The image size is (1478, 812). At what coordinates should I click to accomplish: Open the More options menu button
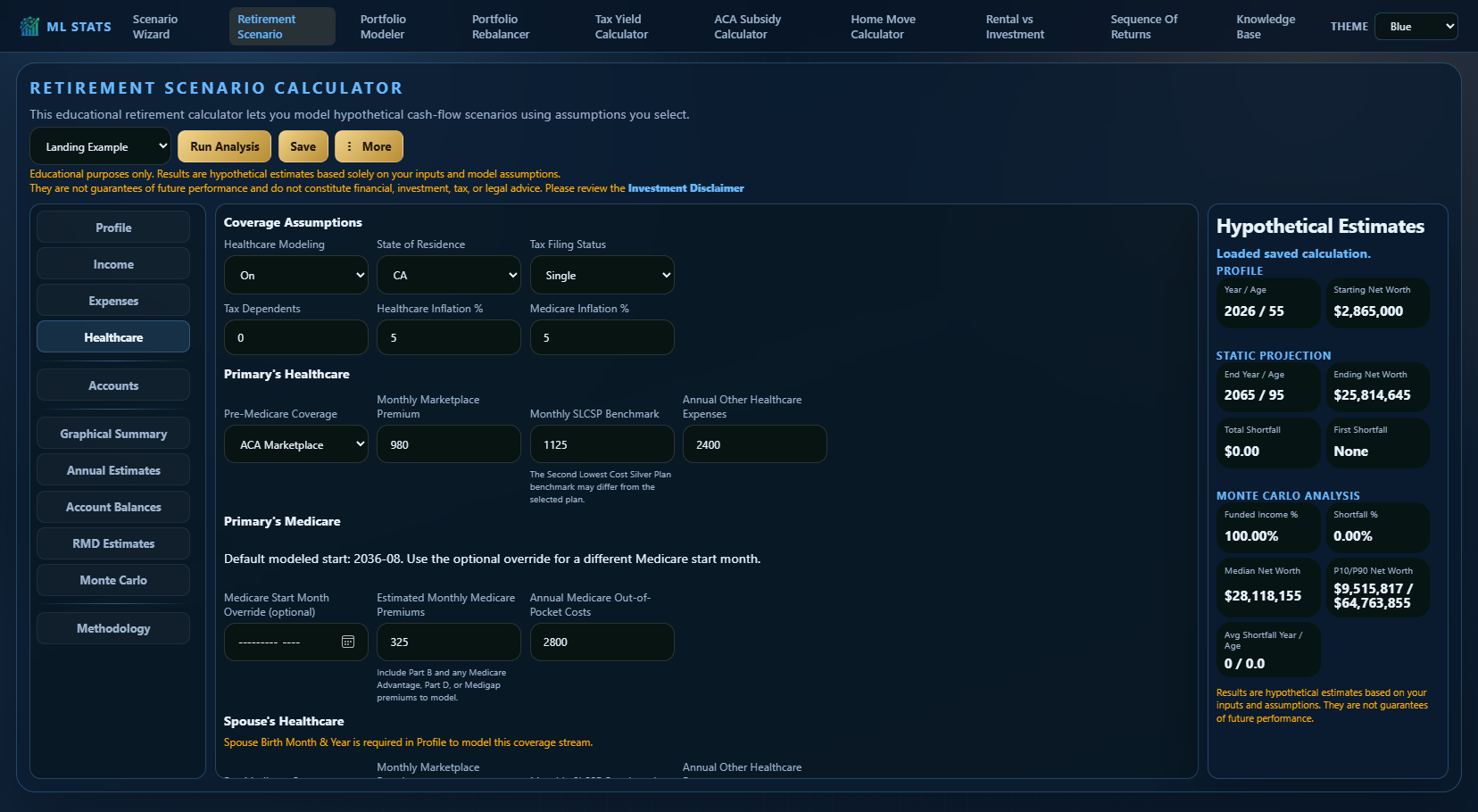(369, 146)
